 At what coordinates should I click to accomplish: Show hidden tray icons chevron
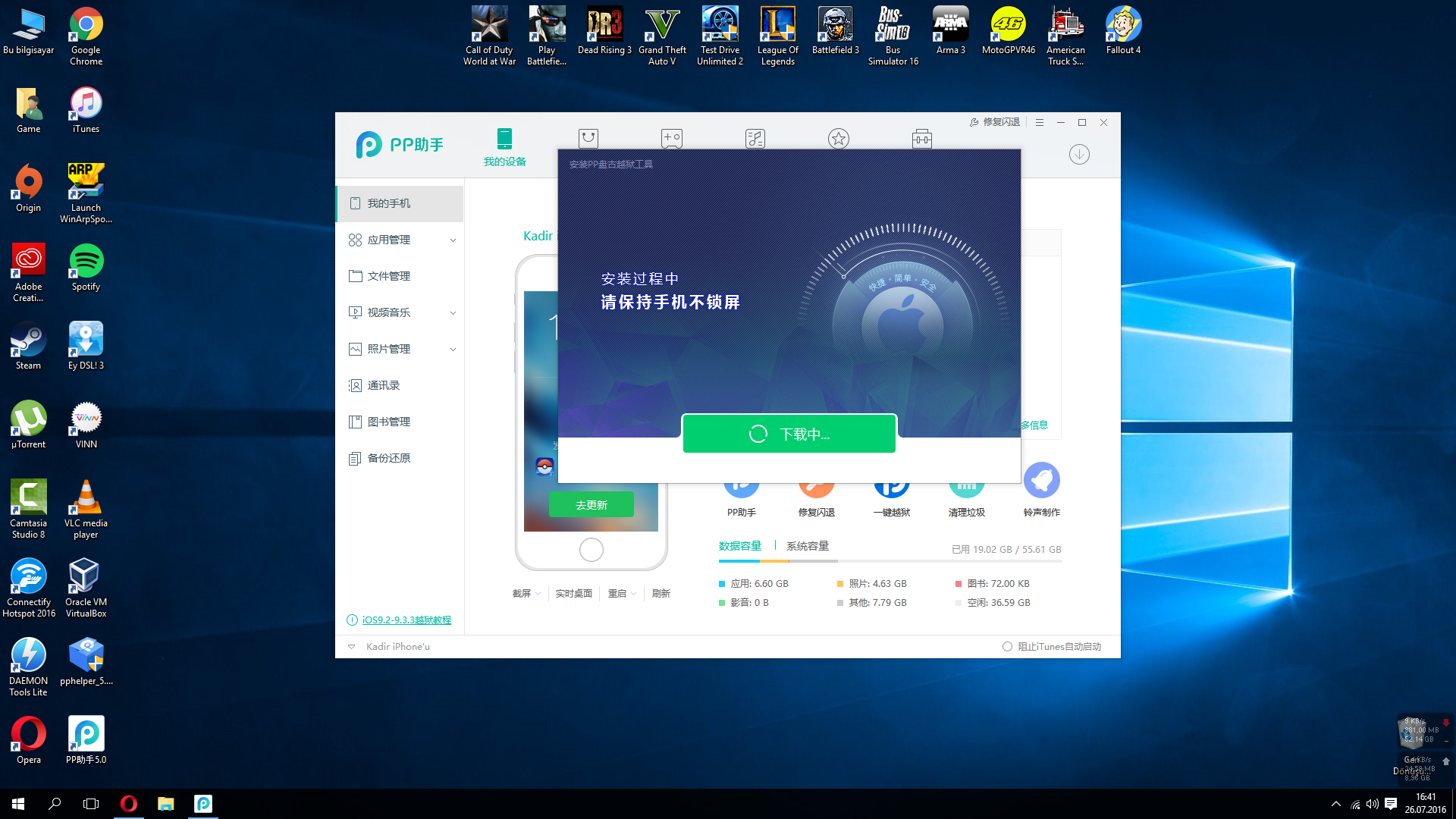coord(1336,804)
